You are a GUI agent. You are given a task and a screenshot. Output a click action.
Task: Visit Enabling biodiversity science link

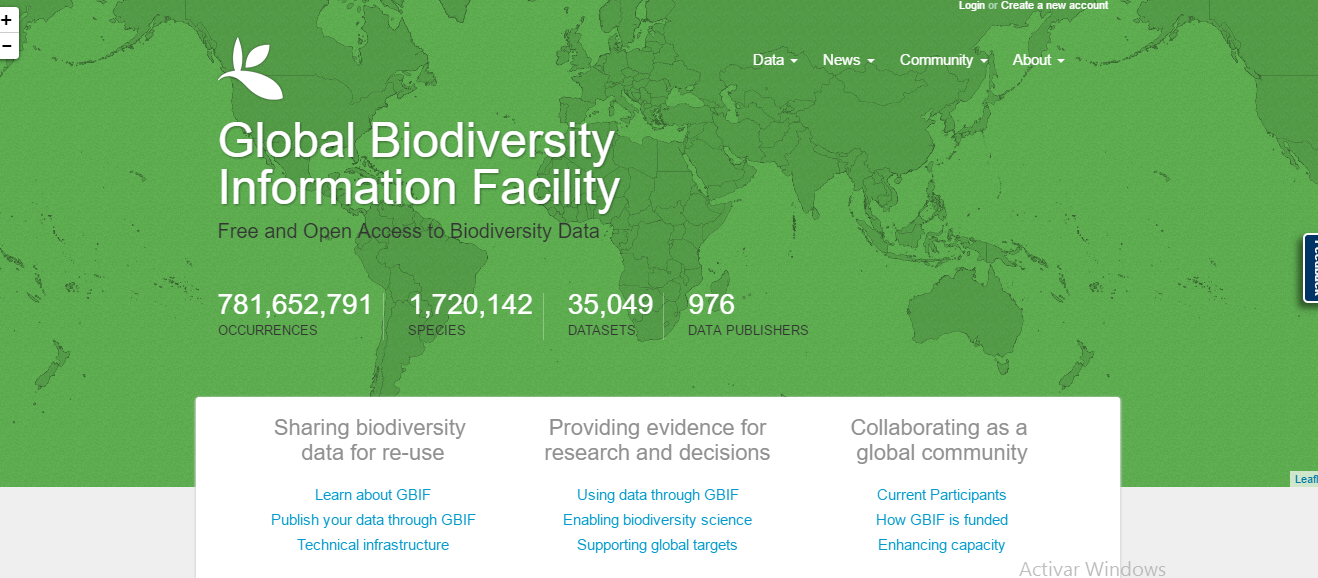(x=657, y=520)
